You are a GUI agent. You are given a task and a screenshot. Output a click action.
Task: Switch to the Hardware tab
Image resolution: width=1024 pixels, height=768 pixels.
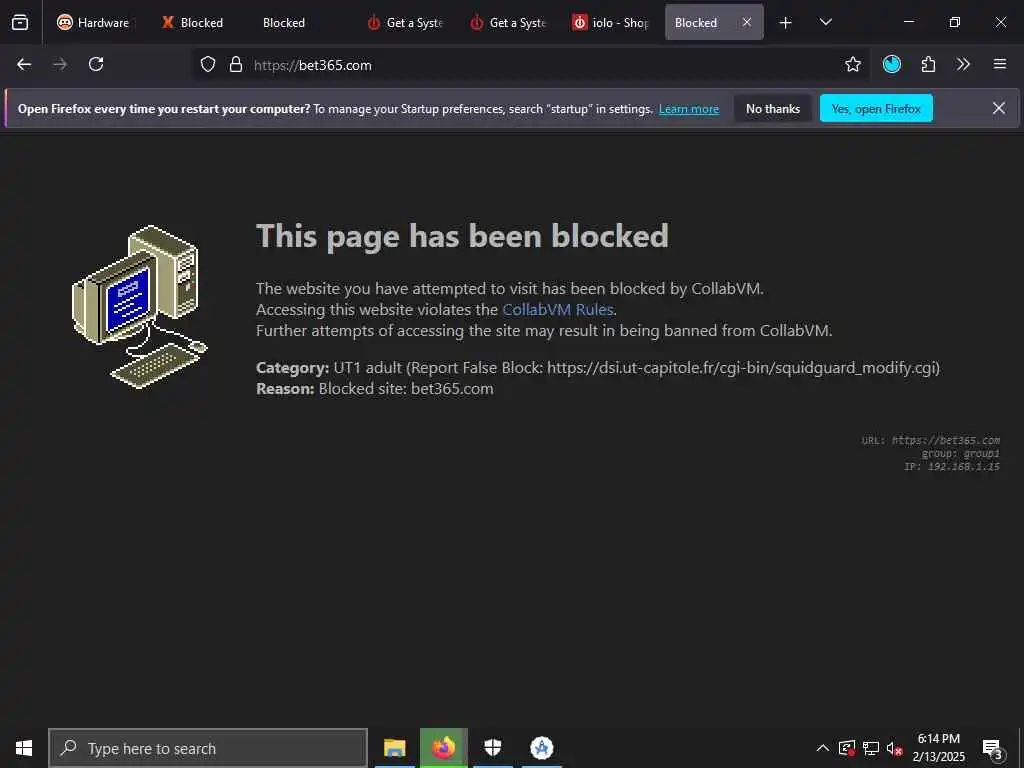93,22
